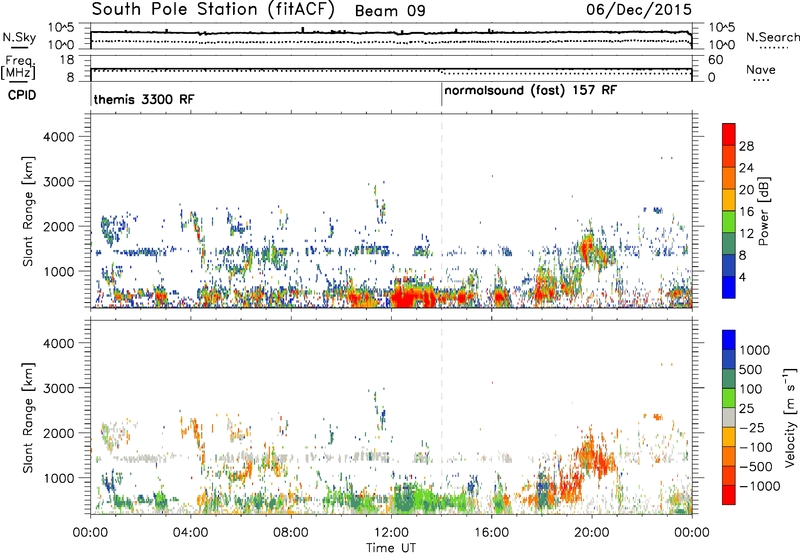800x554 pixels.
Task: Click the strong red power echo near 13:00
Action: click(x=412, y=295)
